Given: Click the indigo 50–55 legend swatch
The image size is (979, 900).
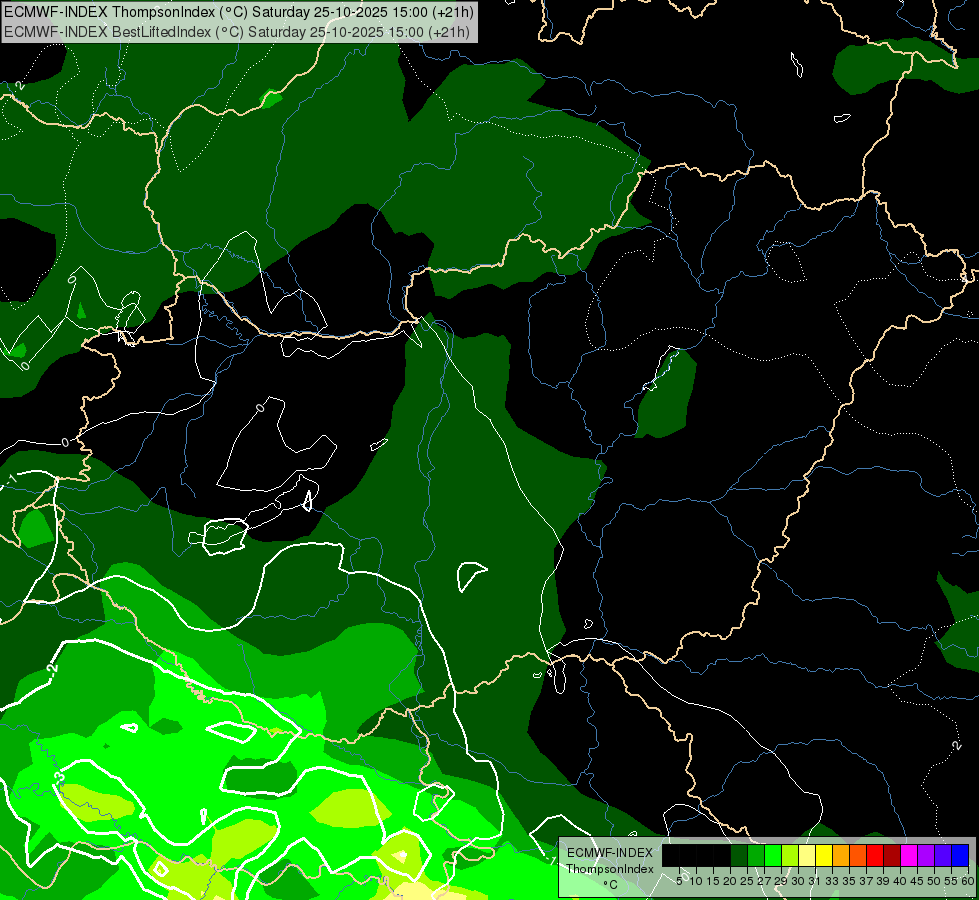Looking at the screenshot, I should [943, 855].
